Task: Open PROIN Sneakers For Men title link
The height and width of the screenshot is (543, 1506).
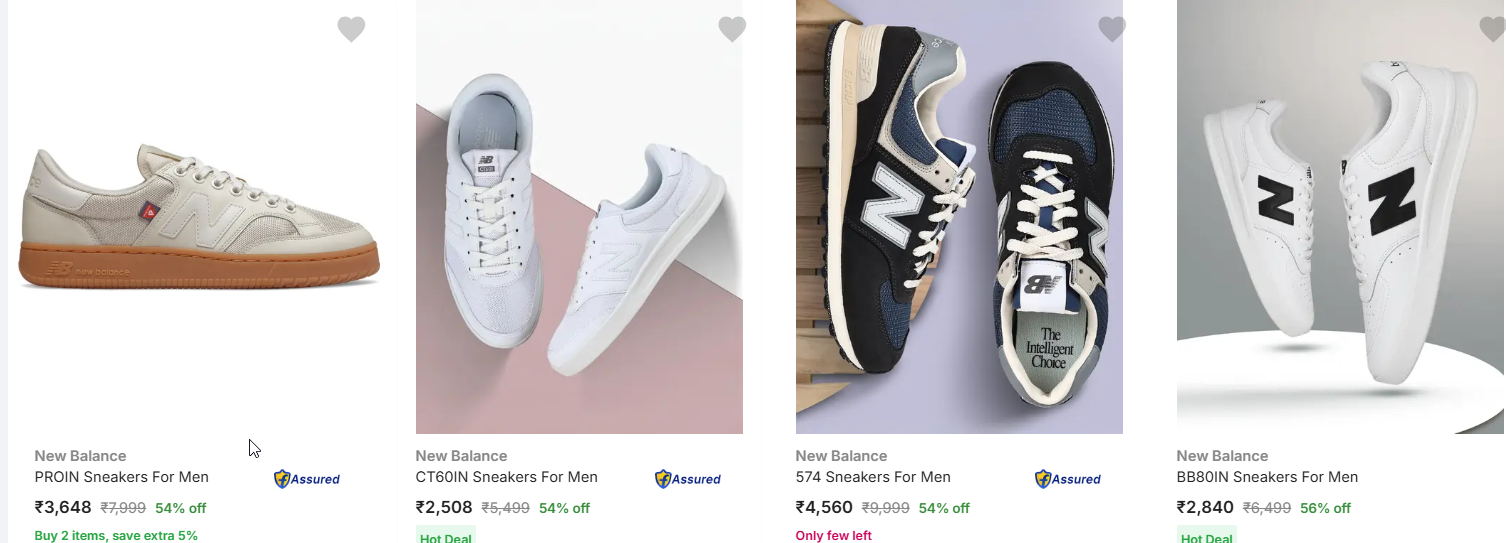Action: click(122, 477)
